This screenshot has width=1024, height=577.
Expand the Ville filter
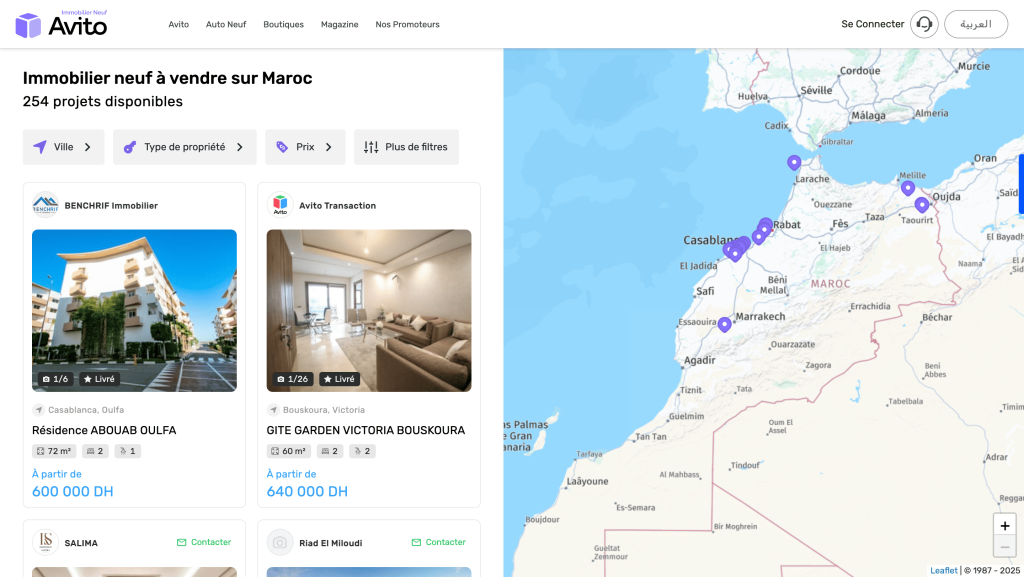(x=63, y=147)
